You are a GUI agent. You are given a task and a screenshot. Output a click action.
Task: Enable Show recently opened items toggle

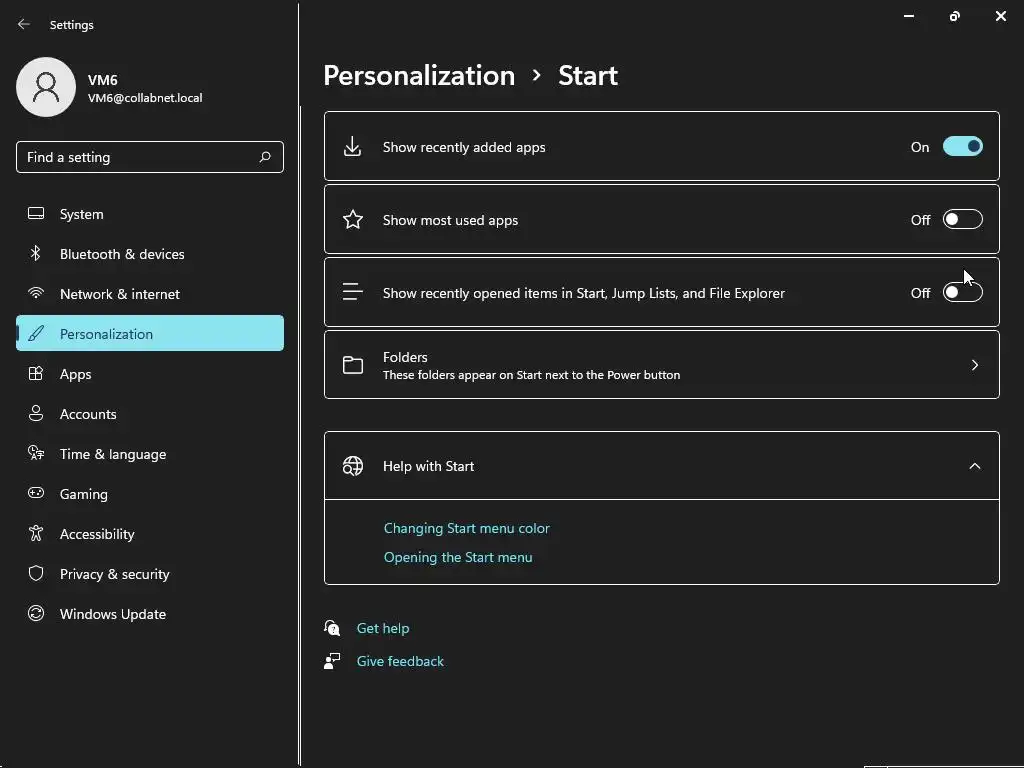[962, 293]
